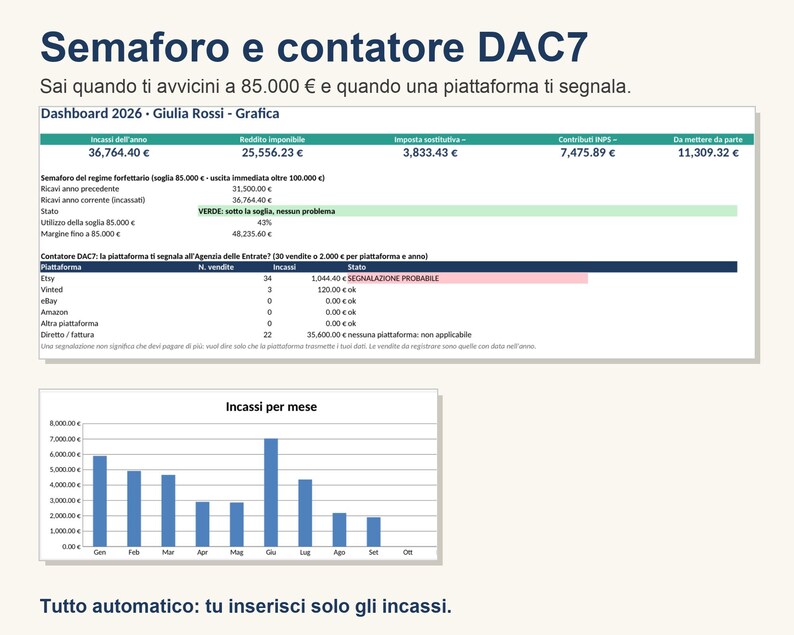Click the "Piattaforma" column header
This screenshot has width=794, height=635.
pyautogui.click(x=61, y=267)
